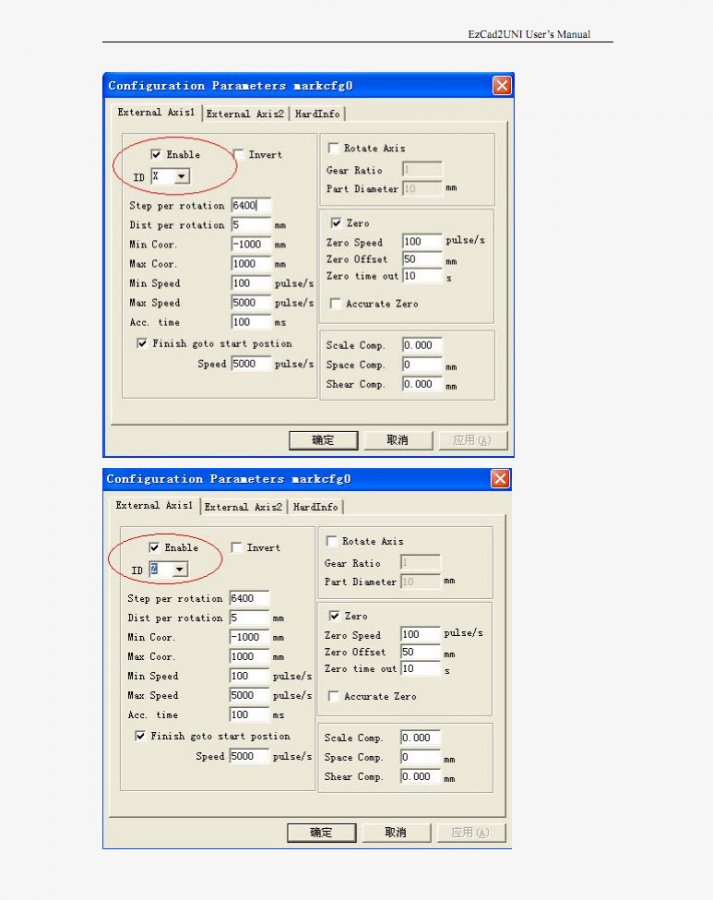This screenshot has height=900, width=713.
Task: Select the Scale Comp. field in lower dialog
Action: point(419,738)
